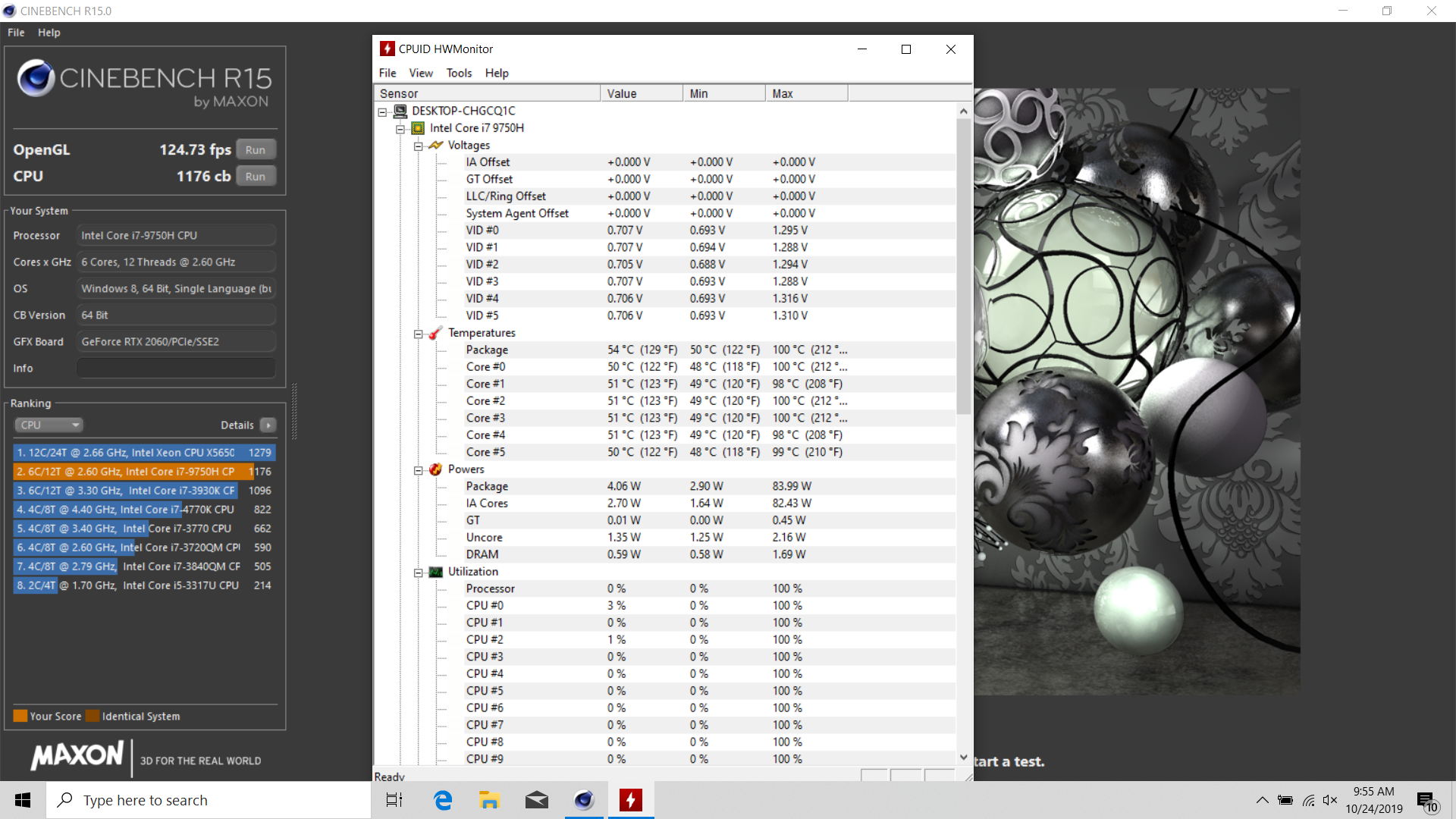
Task: Click the Utilization chart icon
Action: [x=435, y=572]
